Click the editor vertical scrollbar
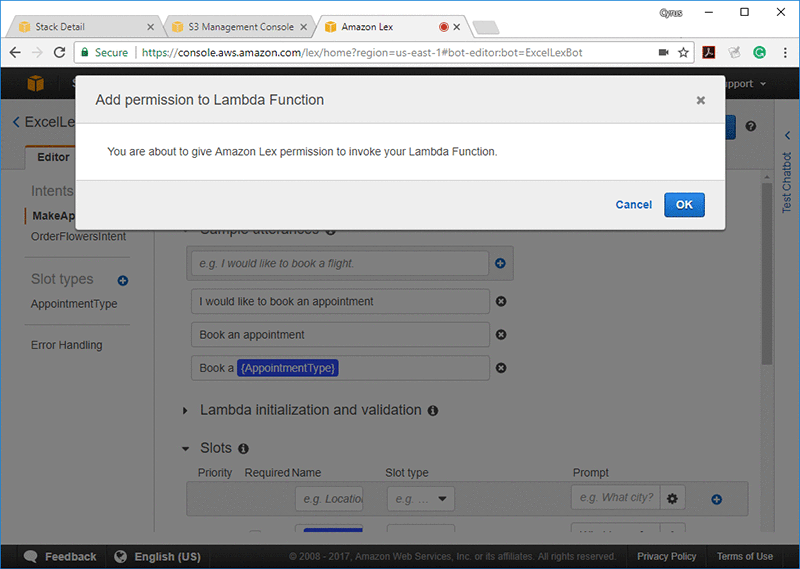The height and width of the screenshot is (569, 800). (x=767, y=274)
